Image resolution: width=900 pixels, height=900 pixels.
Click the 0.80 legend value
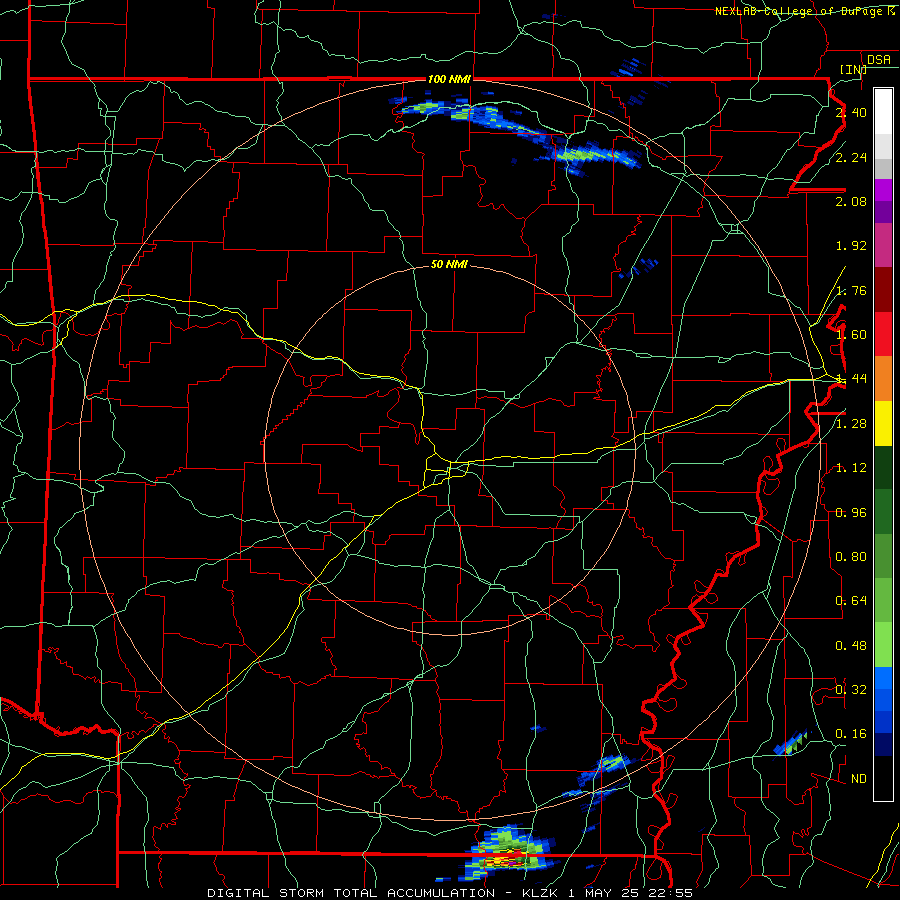pos(851,557)
